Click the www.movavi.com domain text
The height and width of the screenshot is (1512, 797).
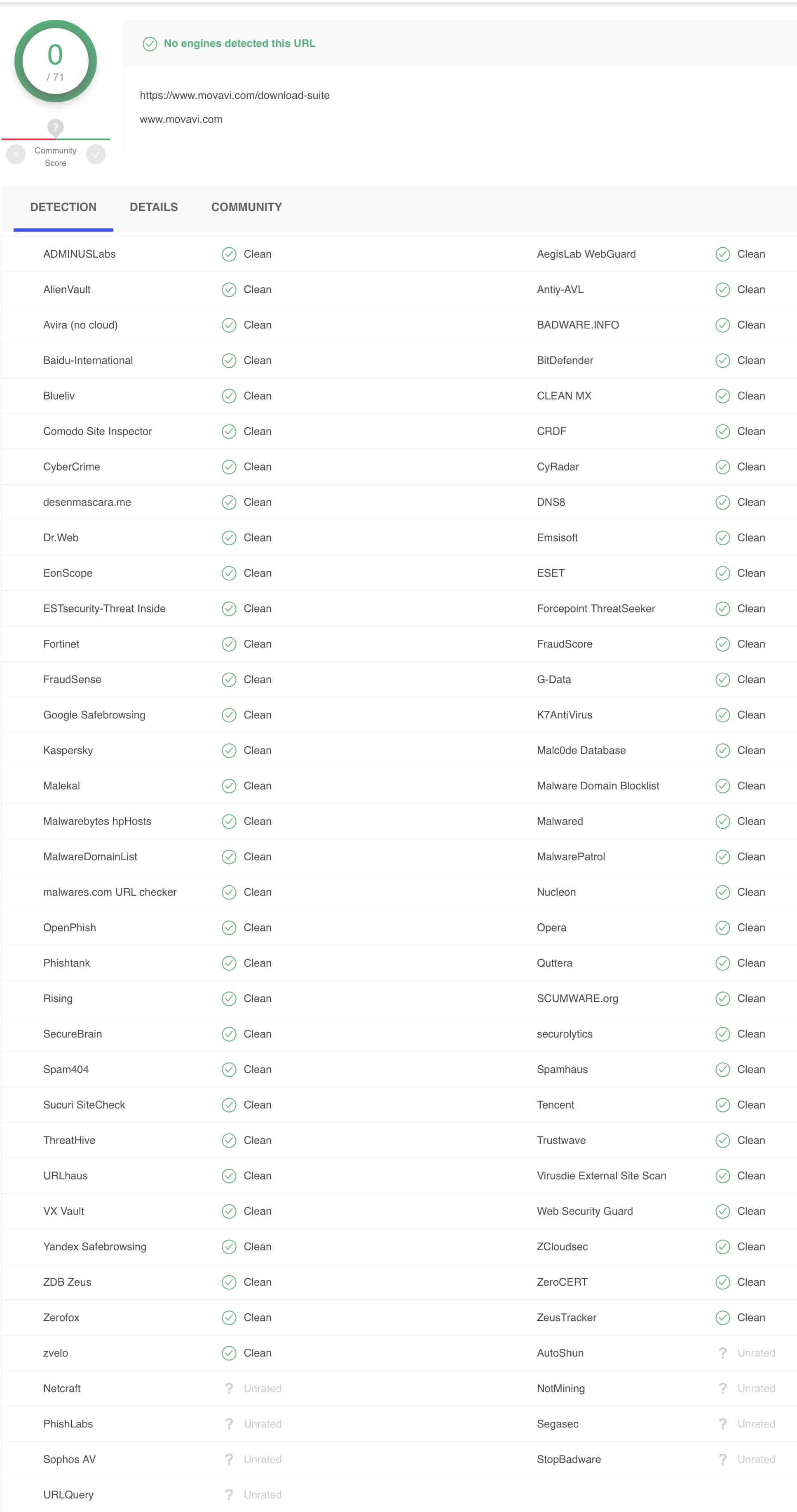click(x=181, y=119)
